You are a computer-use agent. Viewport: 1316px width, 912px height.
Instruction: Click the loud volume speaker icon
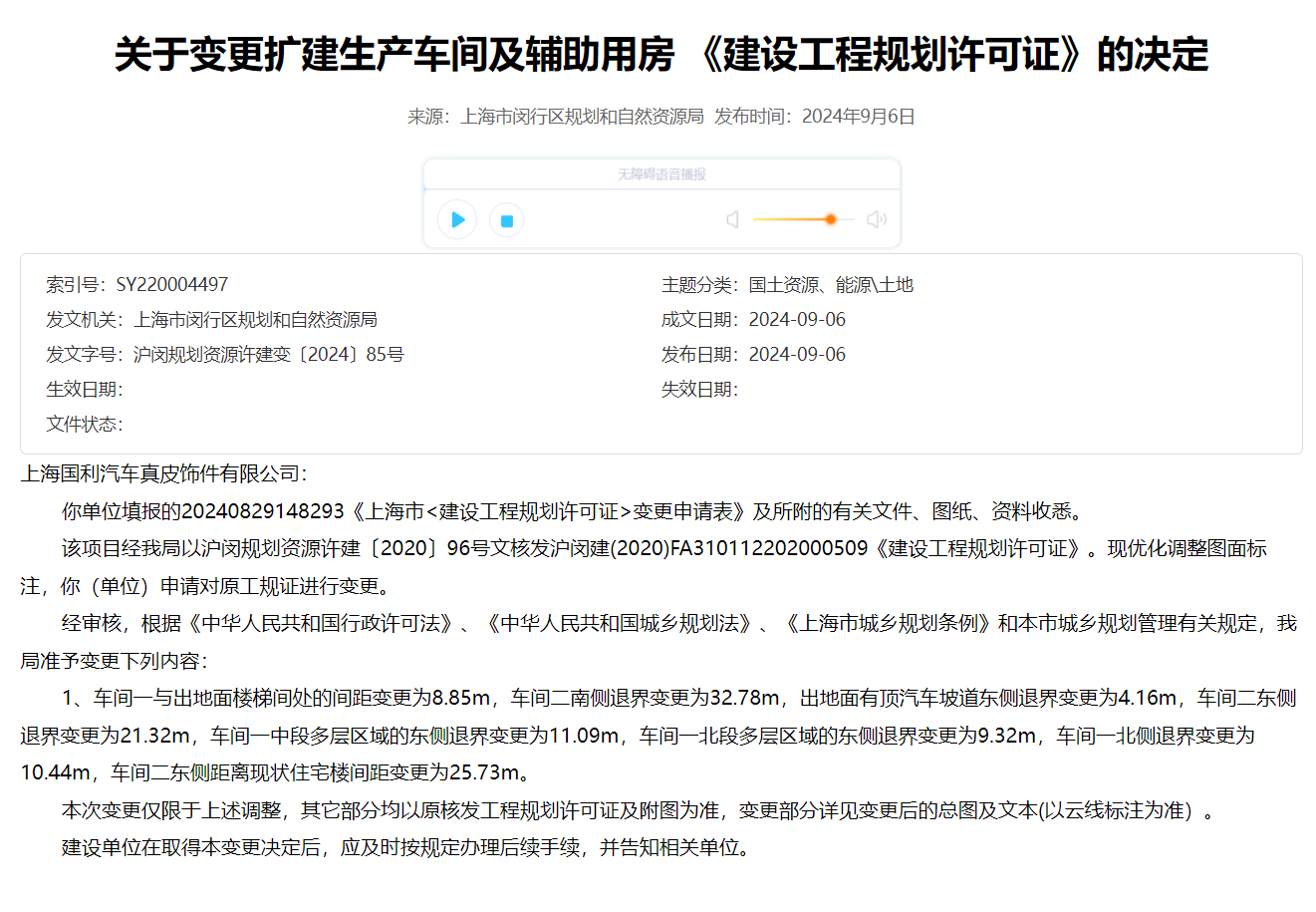coord(877,219)
